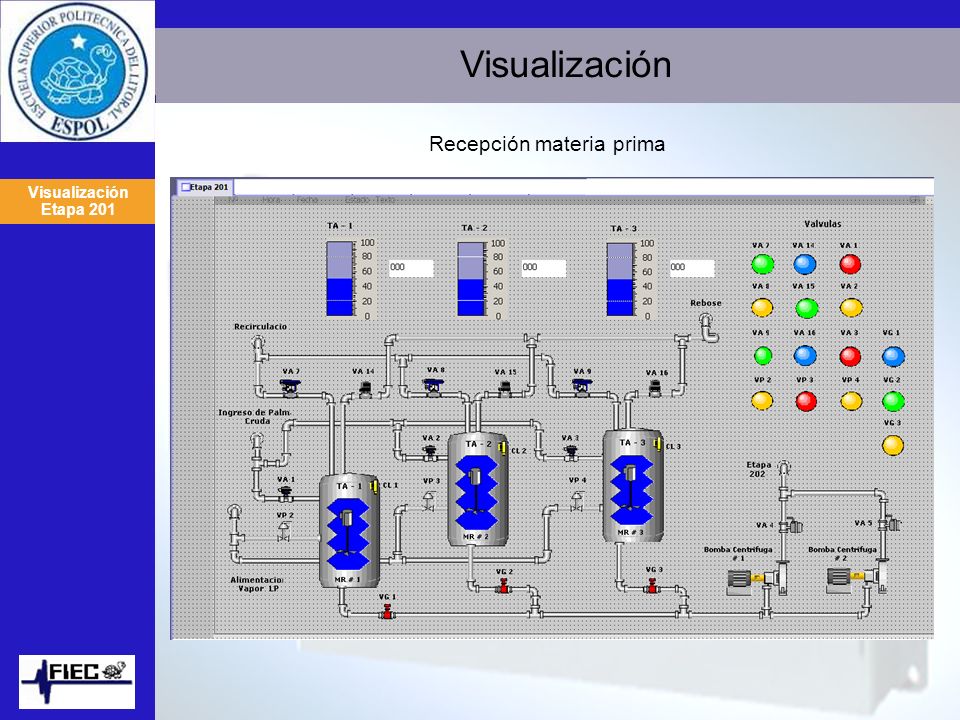Toggle the blue VA 14 indicator light

804,264
